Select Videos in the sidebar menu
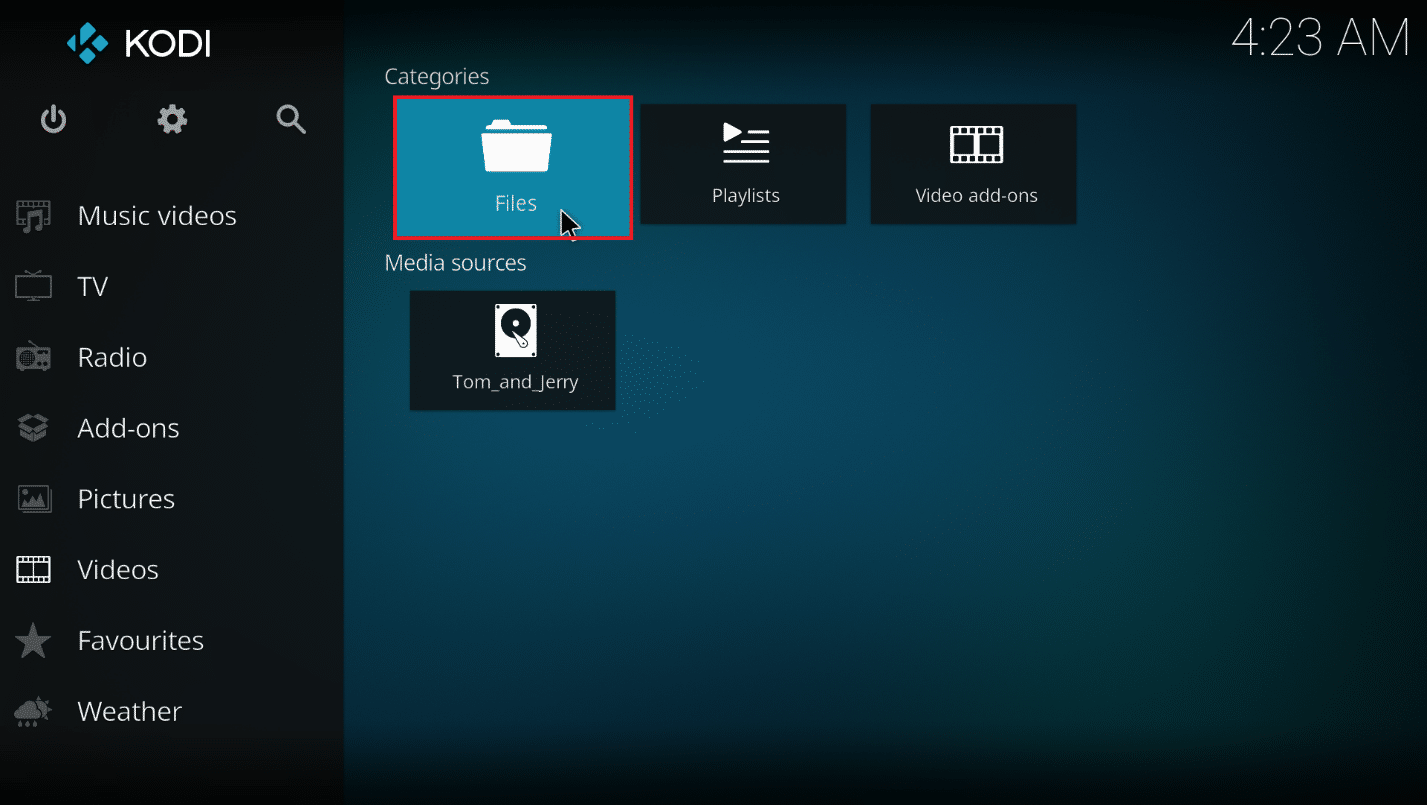The width and height of the screenshot is (1427, 805). [x=172, y=570]
